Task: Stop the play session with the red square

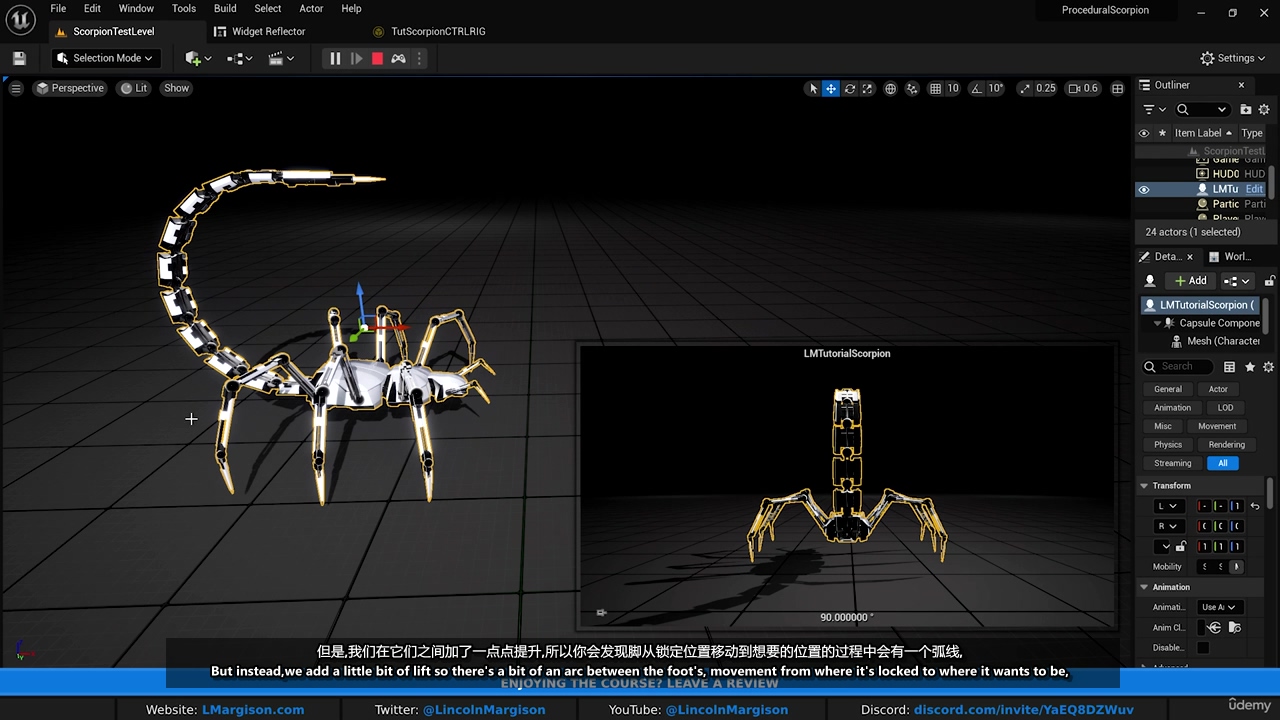Action: coord(377,58)
